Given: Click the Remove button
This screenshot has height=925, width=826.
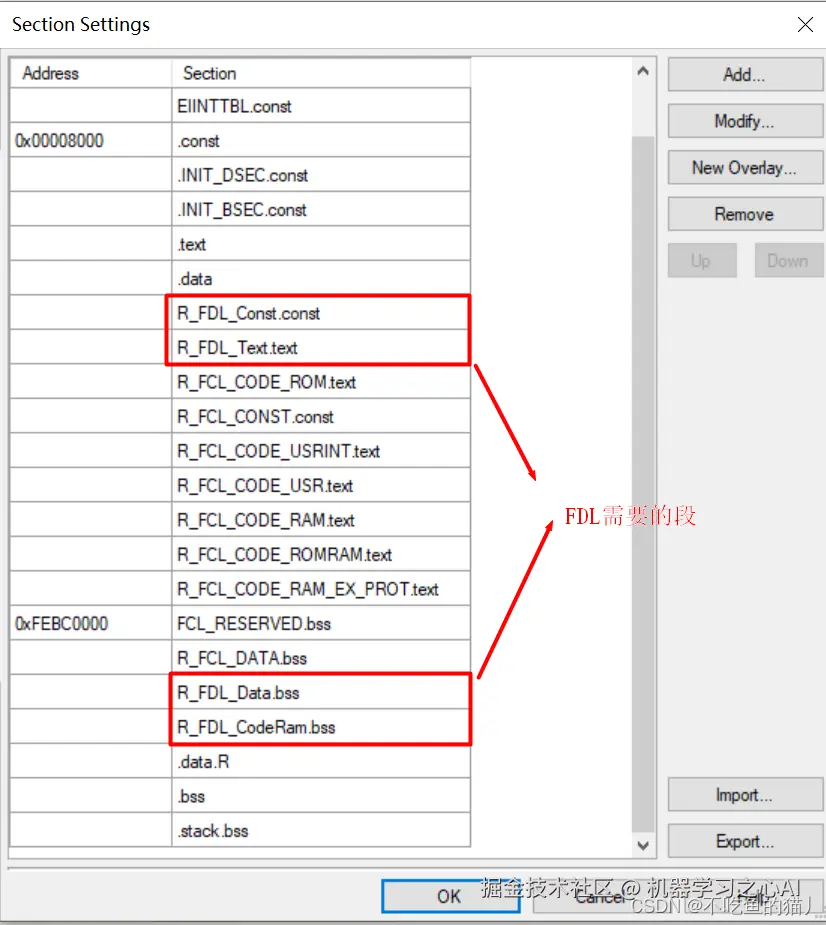Looking at the screenshot, I should pyautogui.click(x=744, y=214).
